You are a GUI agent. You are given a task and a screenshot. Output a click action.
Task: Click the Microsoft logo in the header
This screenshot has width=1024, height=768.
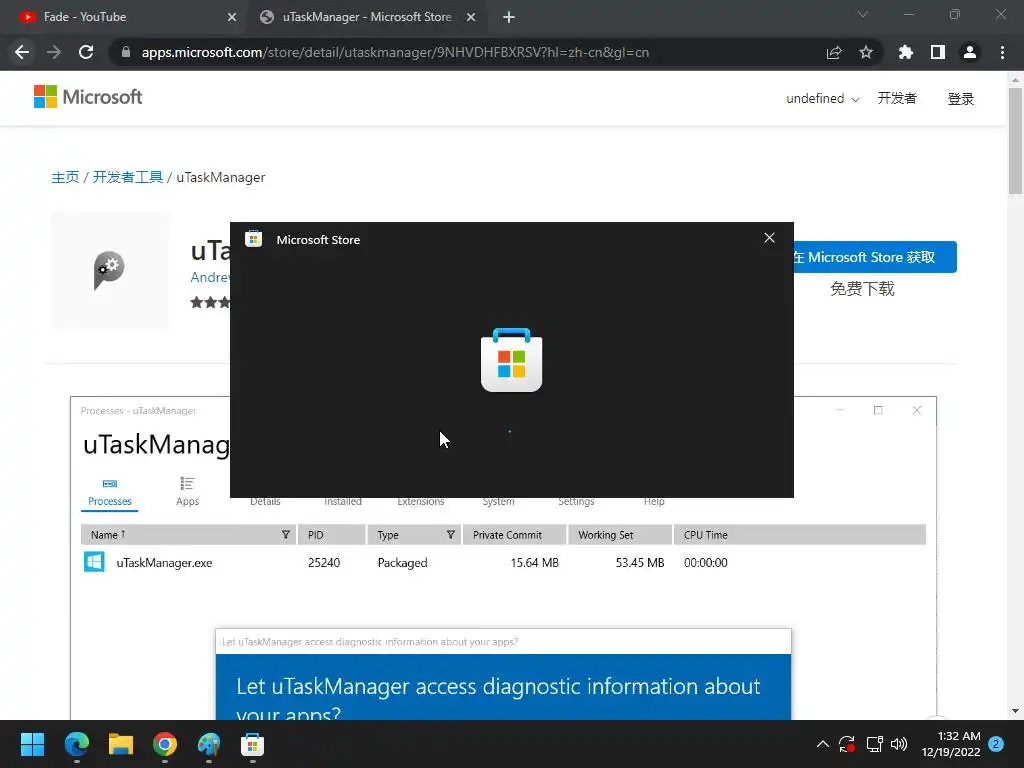(x=88, y=97)
